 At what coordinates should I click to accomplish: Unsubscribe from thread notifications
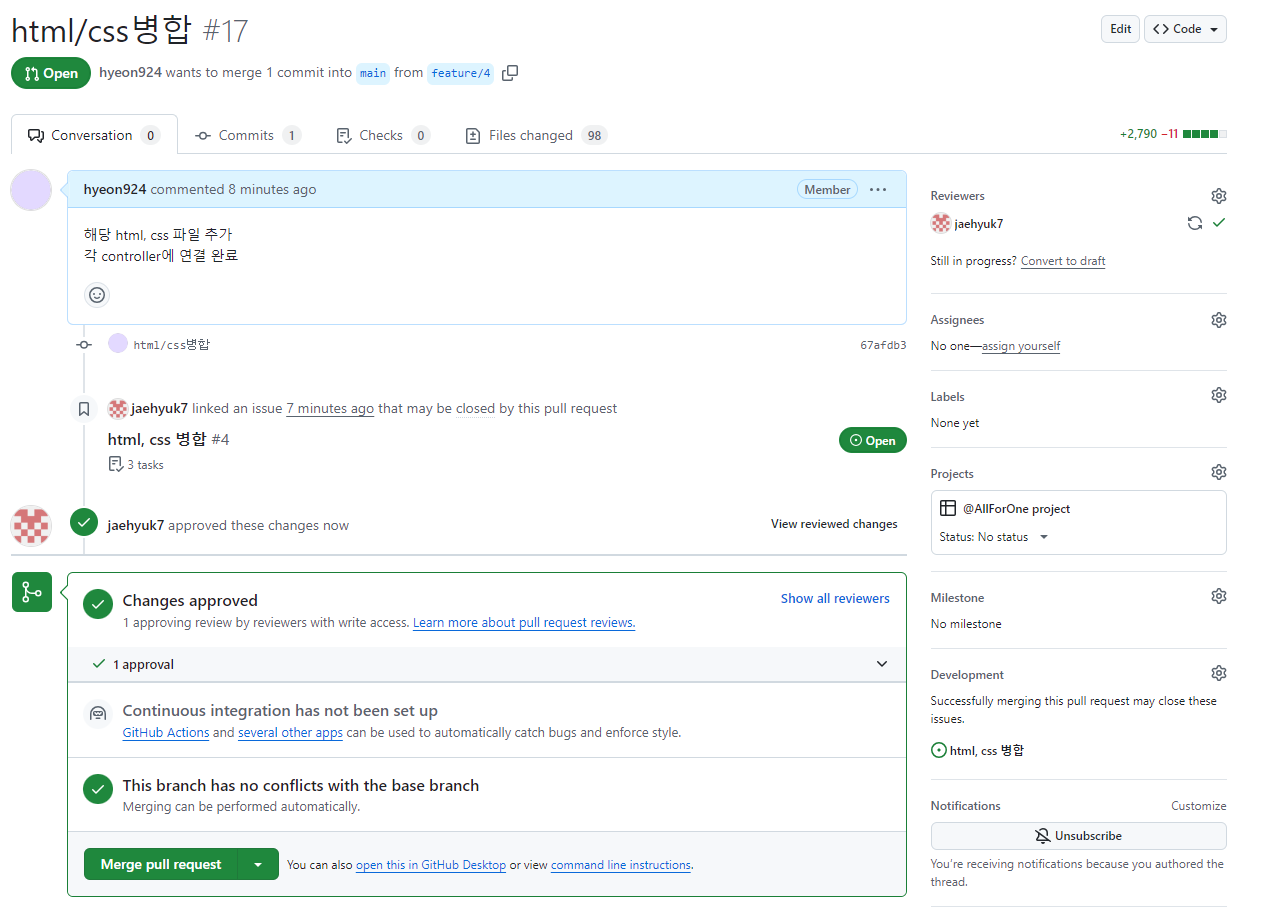1078,835
